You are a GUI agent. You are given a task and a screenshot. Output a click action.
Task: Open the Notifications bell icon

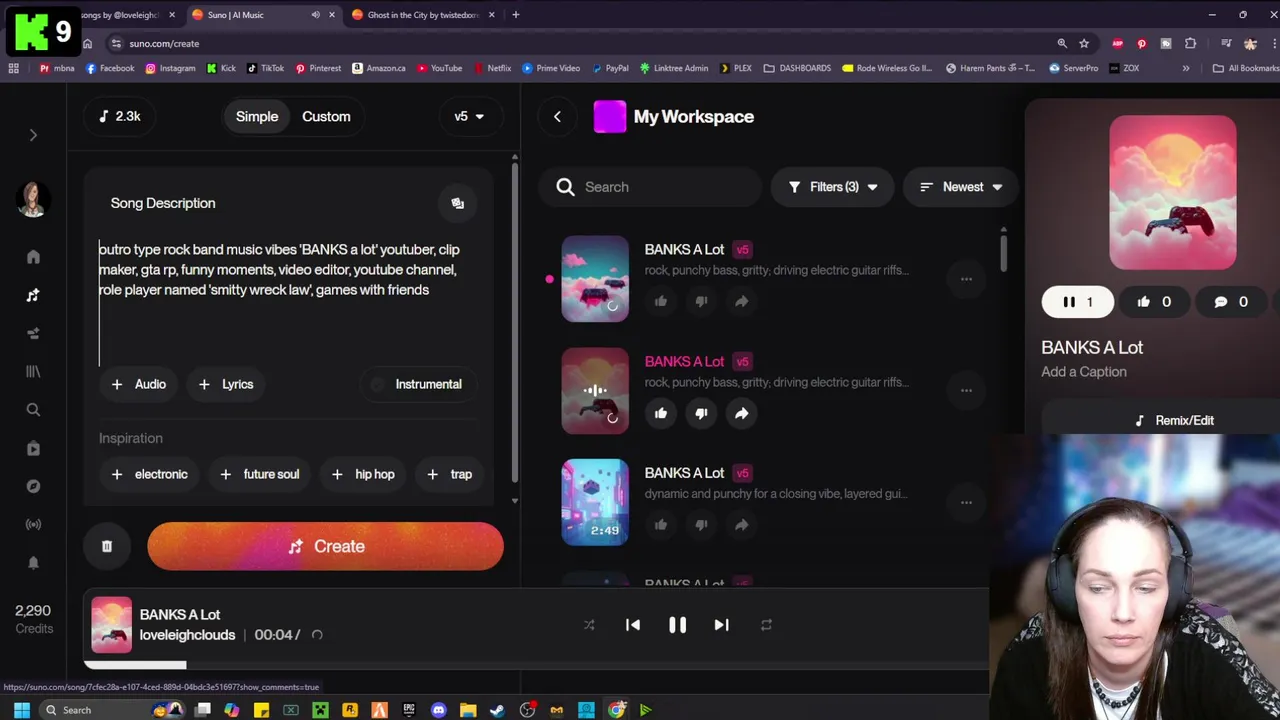click(x=33, y=562)
